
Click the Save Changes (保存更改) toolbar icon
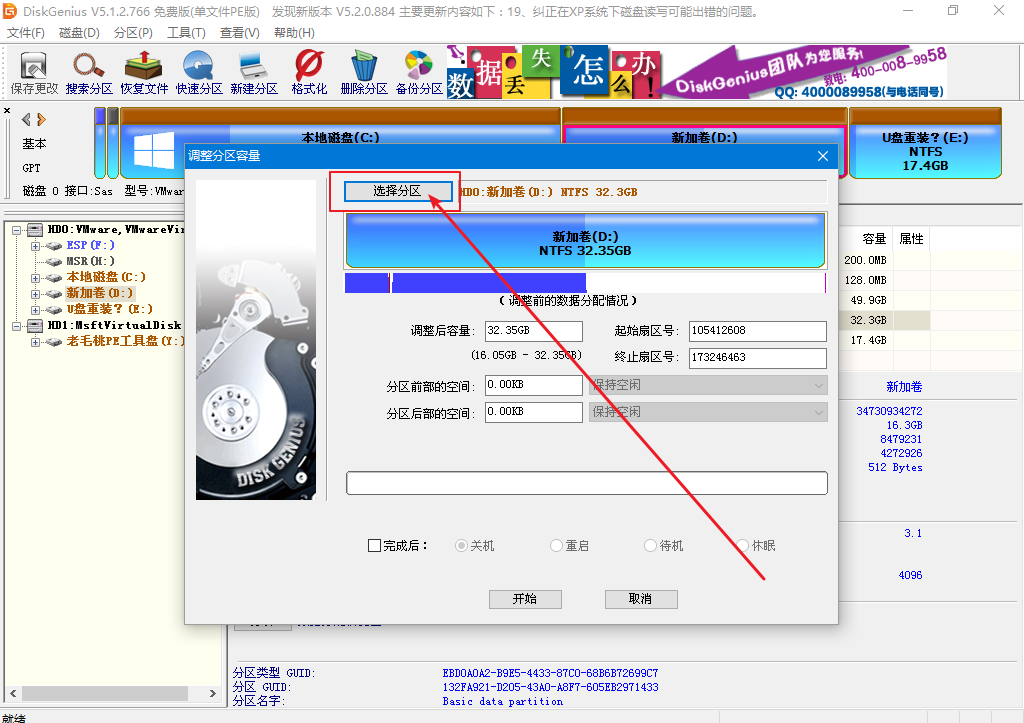pos(34,72)
